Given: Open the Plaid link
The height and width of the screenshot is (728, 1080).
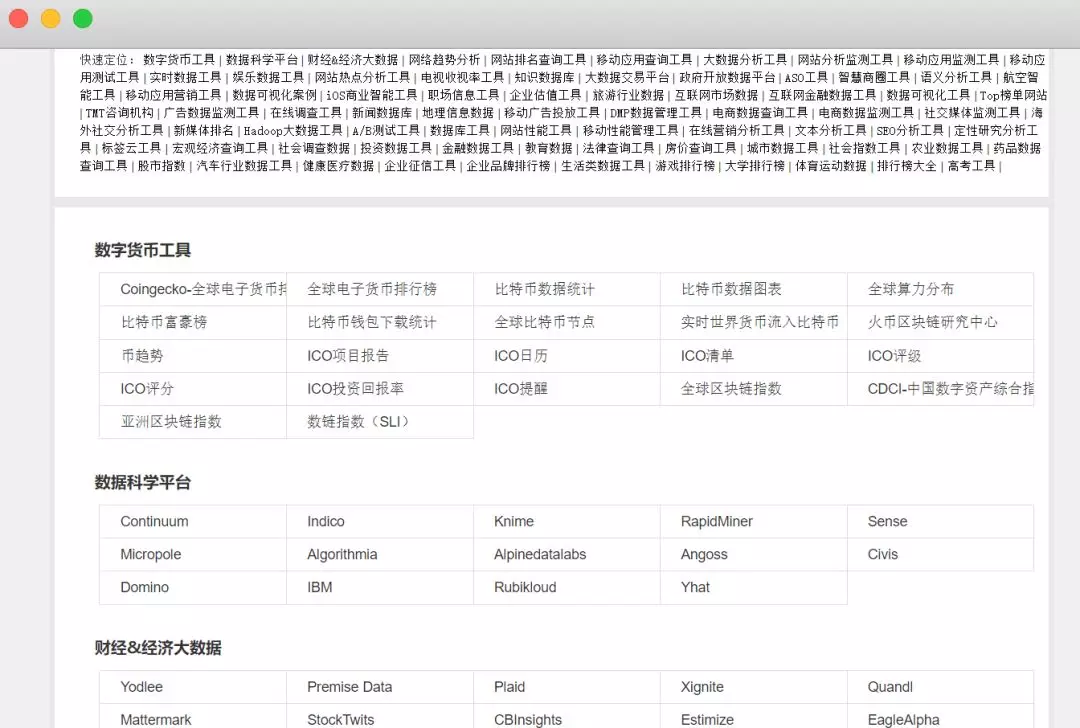Looking at the screenshot, I should click(x=509, y=687).
